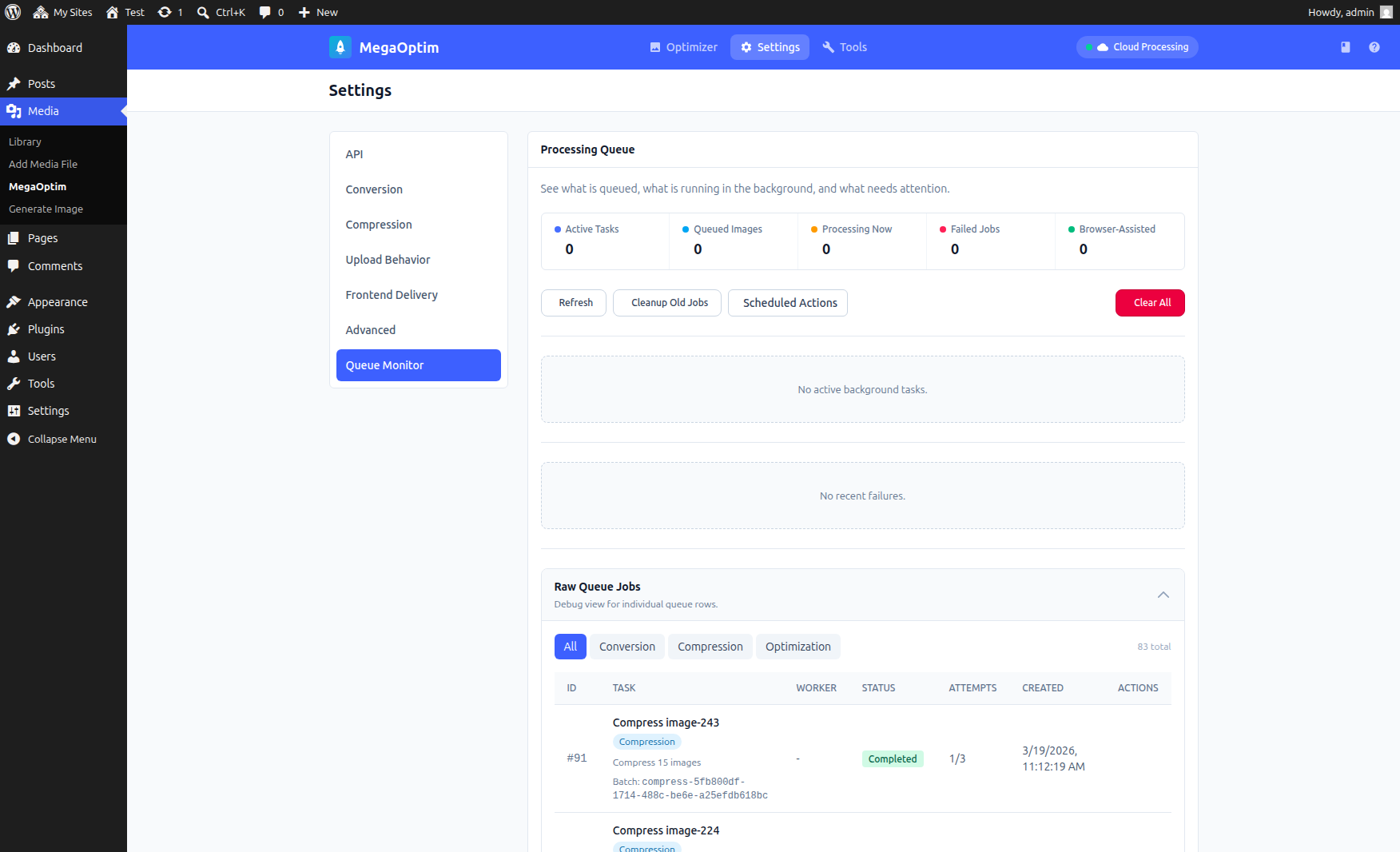Filter raw queue jobs by Optimization
Image resolution: width=1400 pixels, height=852 pixels.
pyautogui.click(x=798, y=647)
